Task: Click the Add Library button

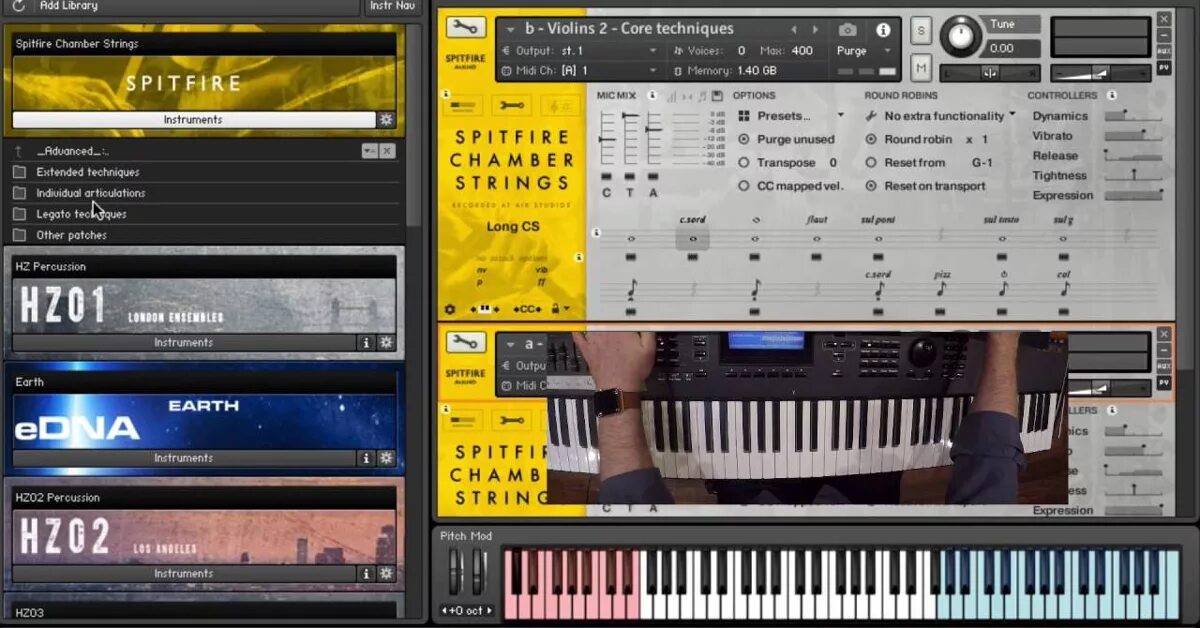Action: [68, 6]
